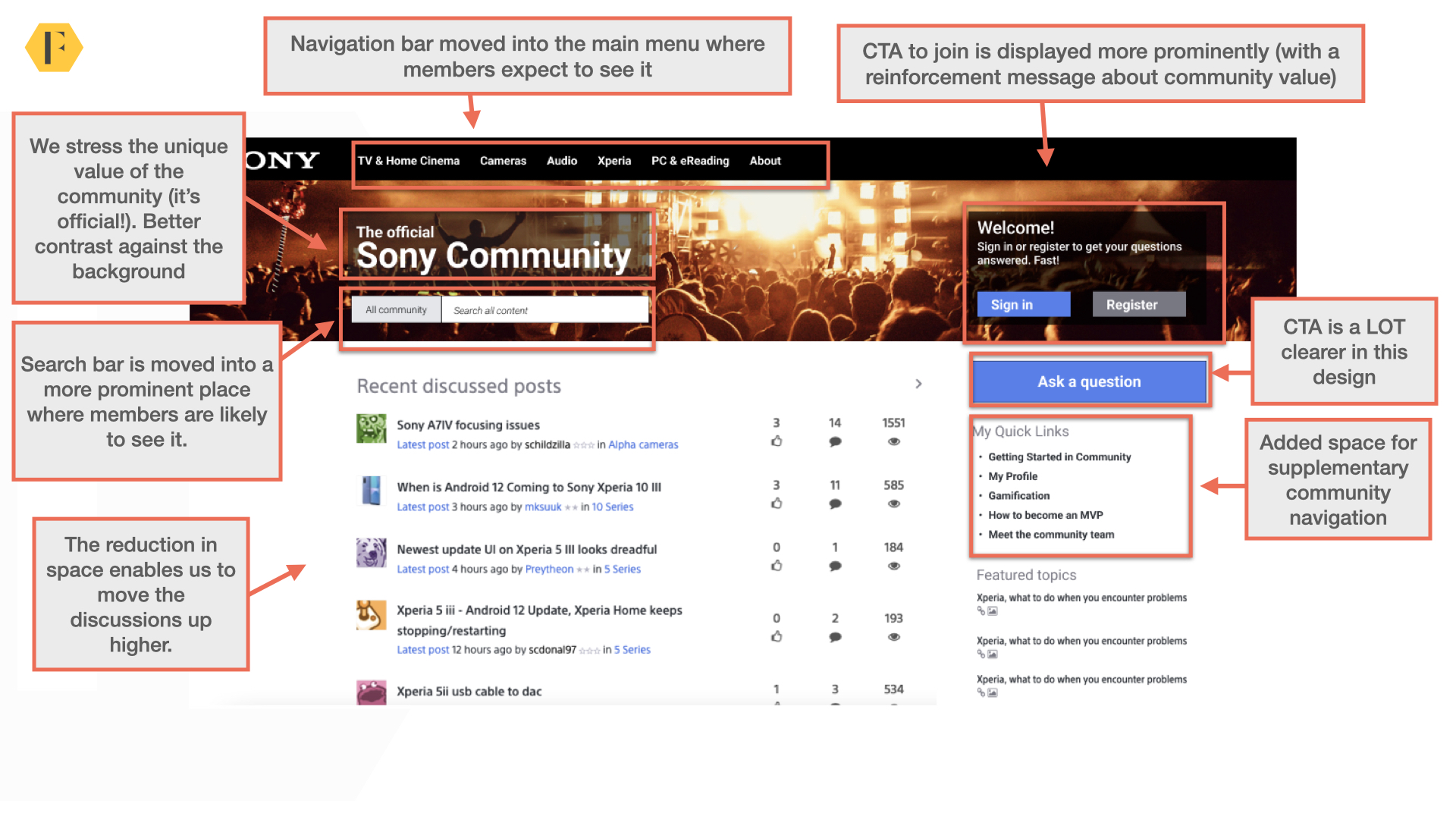
Task: Click the views eye icon showing 184
Action: pyautogui.click(x=893, y=566)
